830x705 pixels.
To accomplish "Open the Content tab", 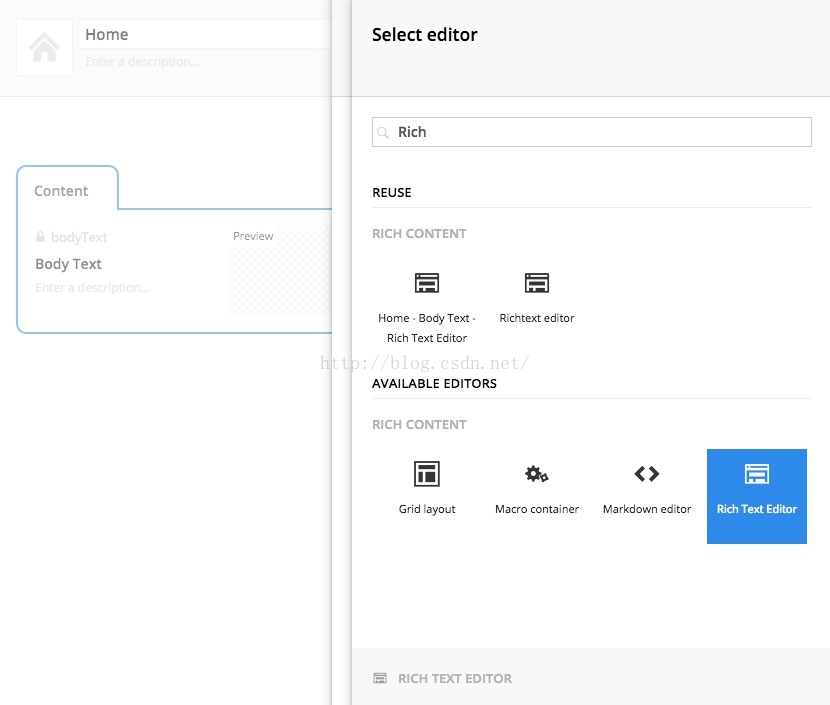I will [x=61, y=191].
